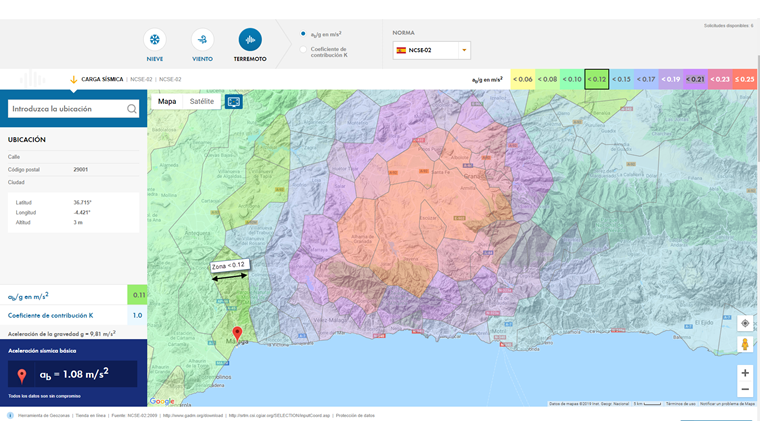Select the Coeficiente de contribución K radio option

(303, 49)
